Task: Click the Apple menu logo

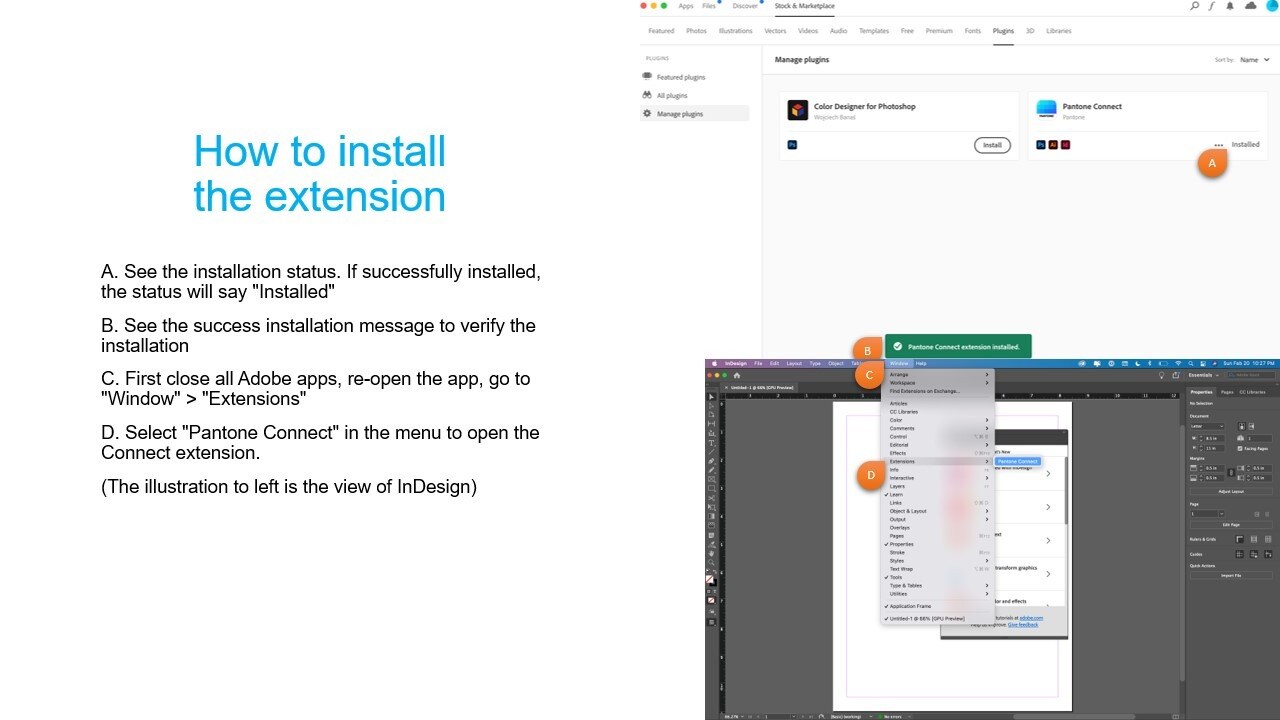Action: (713, 363)
